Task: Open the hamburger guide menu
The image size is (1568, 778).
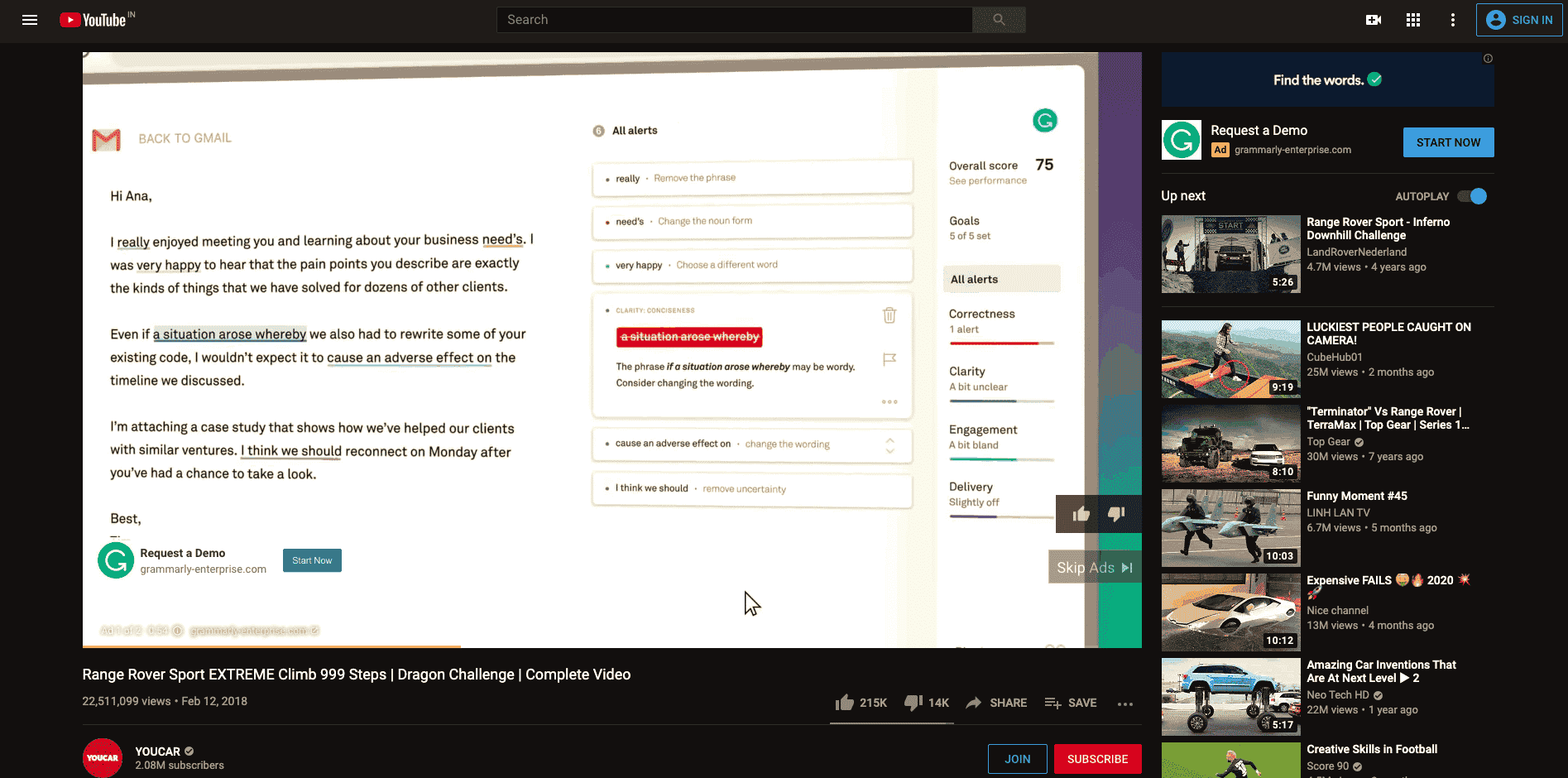Action: (30, 20)
